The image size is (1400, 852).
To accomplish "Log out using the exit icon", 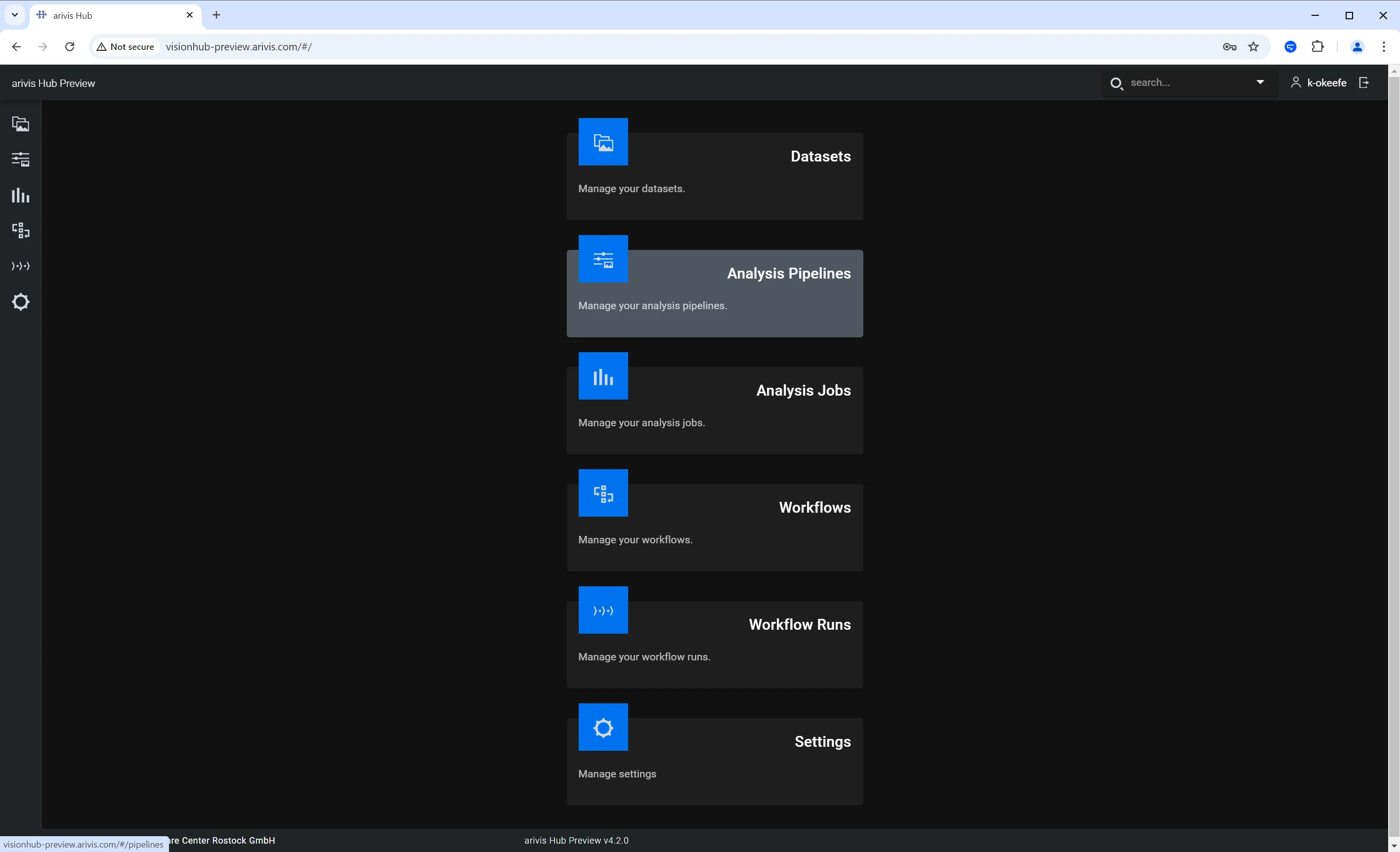I will point(1364,83).
